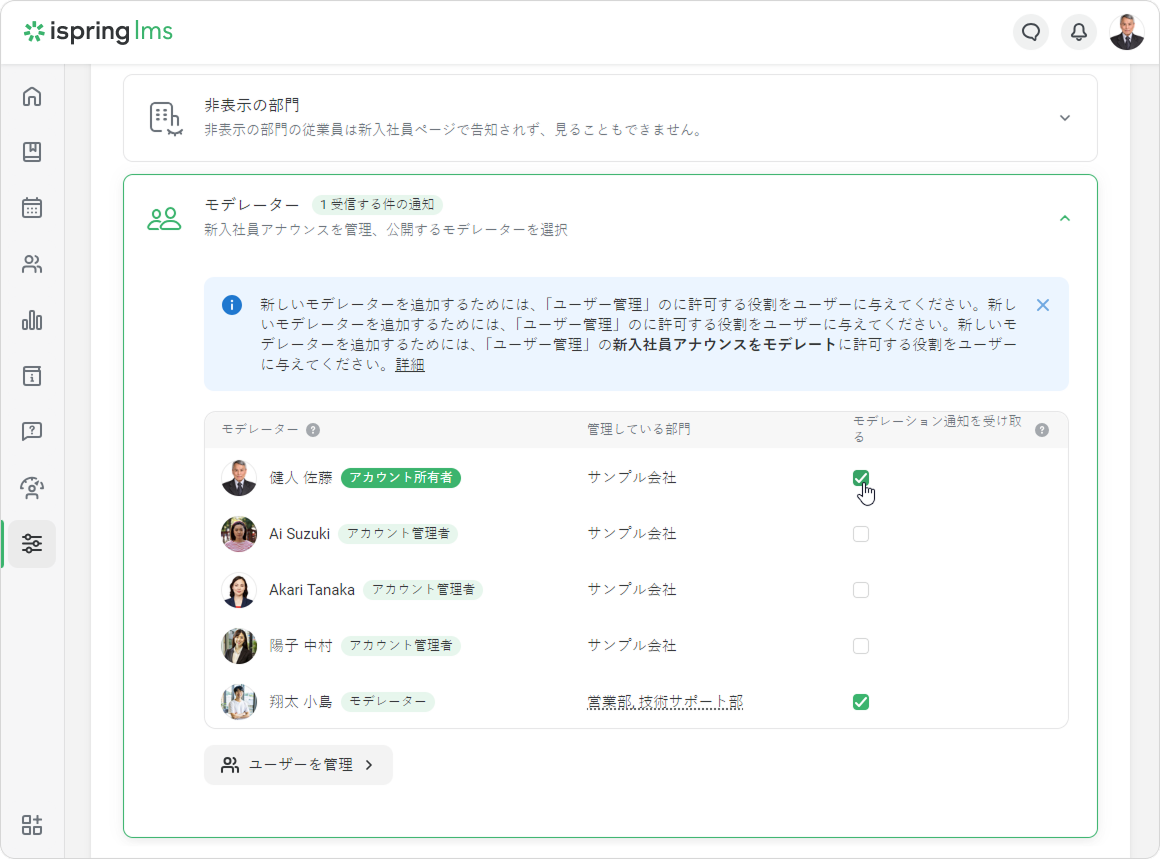Viewport: 1160px width, 859px height.
Task: Dismiss the blue info banner
Action: click(1043, 305)
